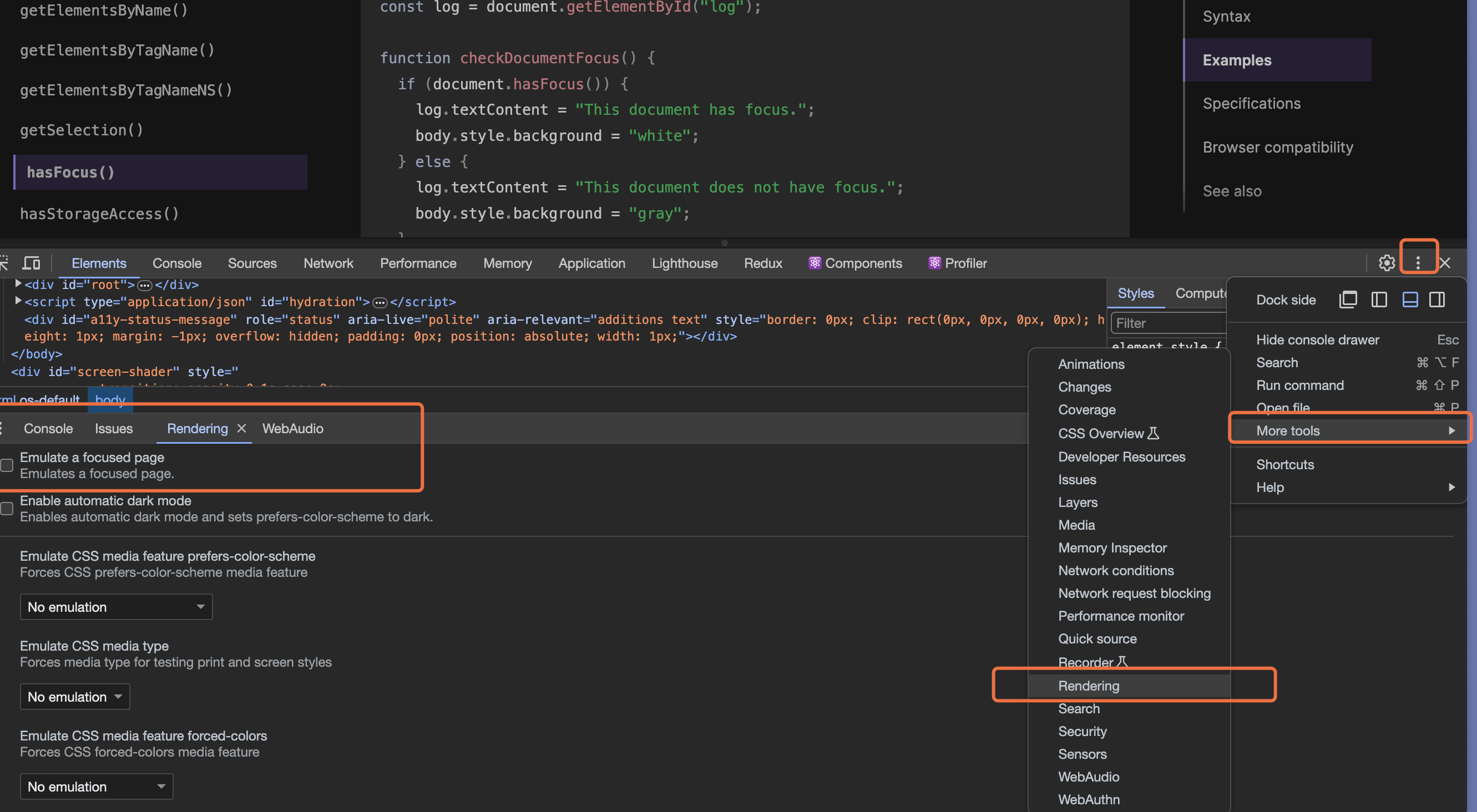The width and height of the screenshot is (1477, 812).
Task: Activate the element inspector picker icon
Action: coord(3,263)
